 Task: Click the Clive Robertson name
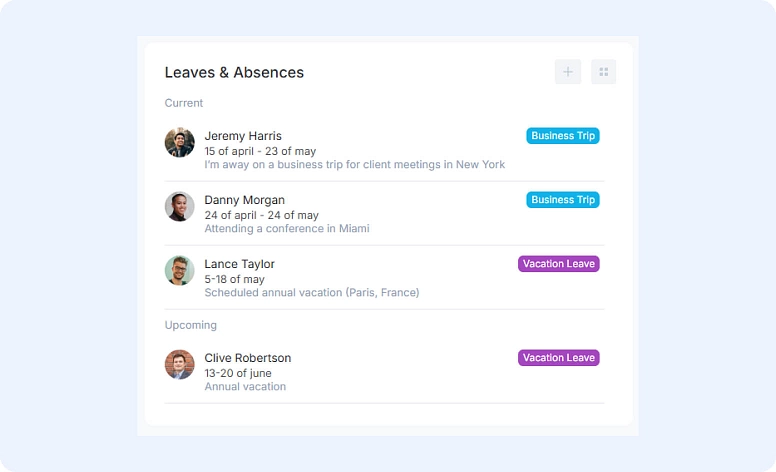tap(248, 358)
